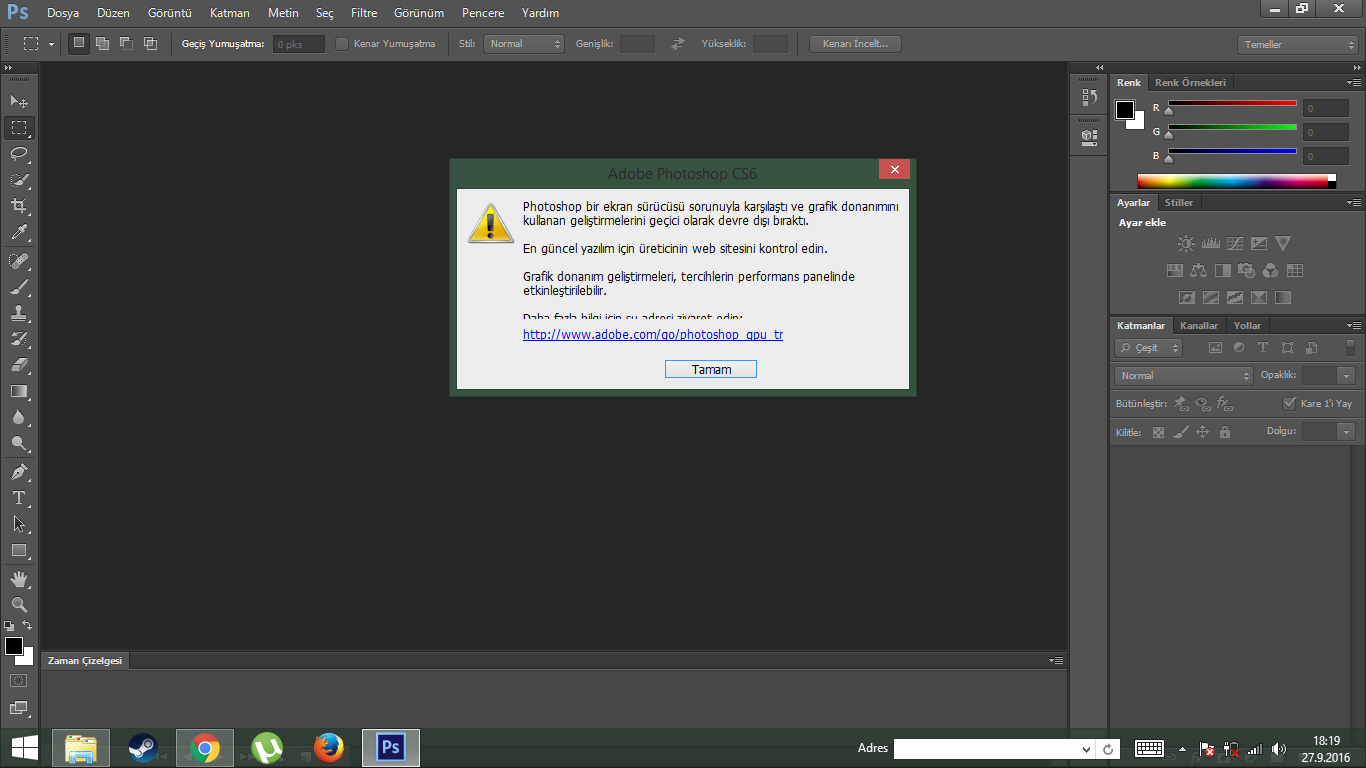Open the tool preset picker arrow
Screen dimensions: 1366x768
(x=53, y=44)
